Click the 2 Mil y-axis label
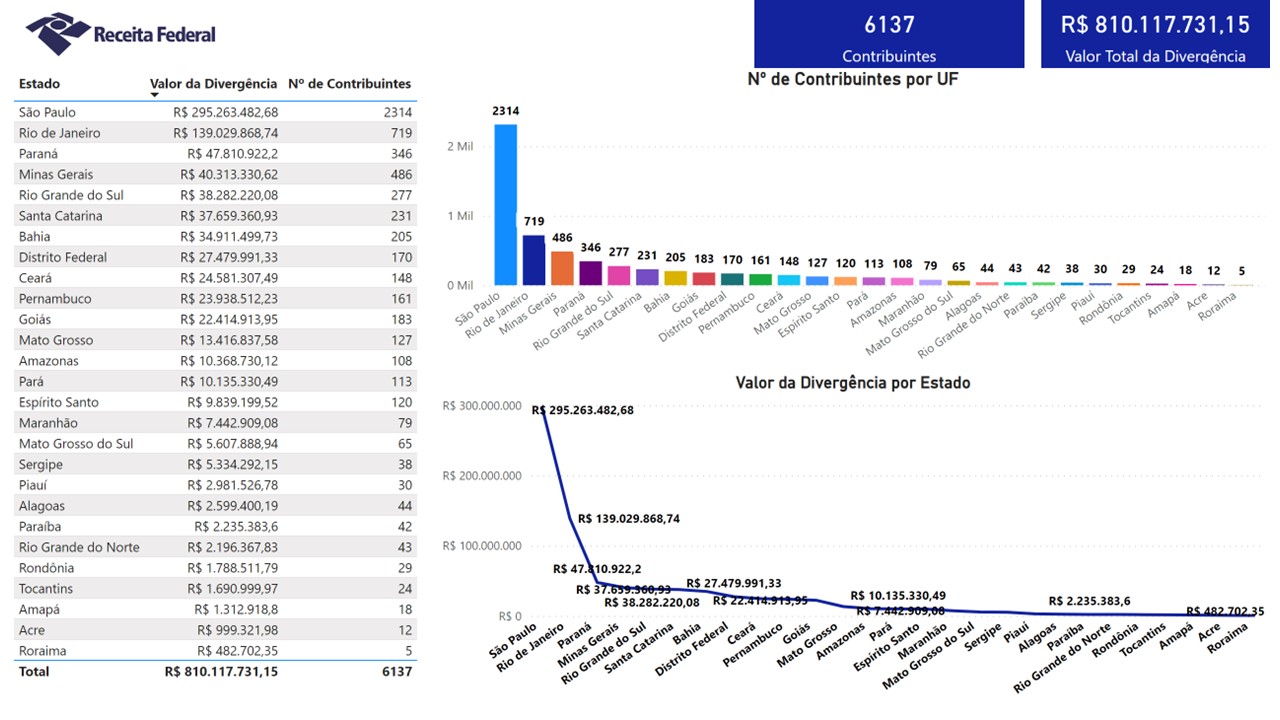The height and width of the screenshot is (720, 1280). [x=459, y=146]
